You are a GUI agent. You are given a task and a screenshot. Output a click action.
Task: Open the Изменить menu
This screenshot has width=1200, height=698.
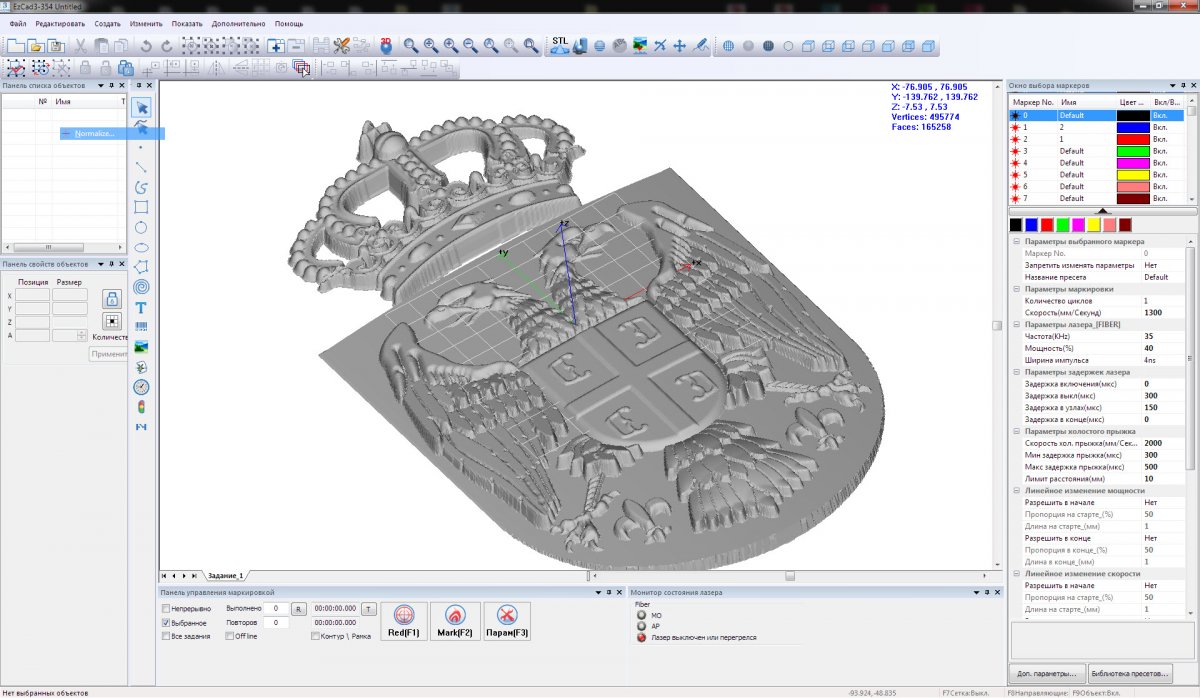pos(146,23)
